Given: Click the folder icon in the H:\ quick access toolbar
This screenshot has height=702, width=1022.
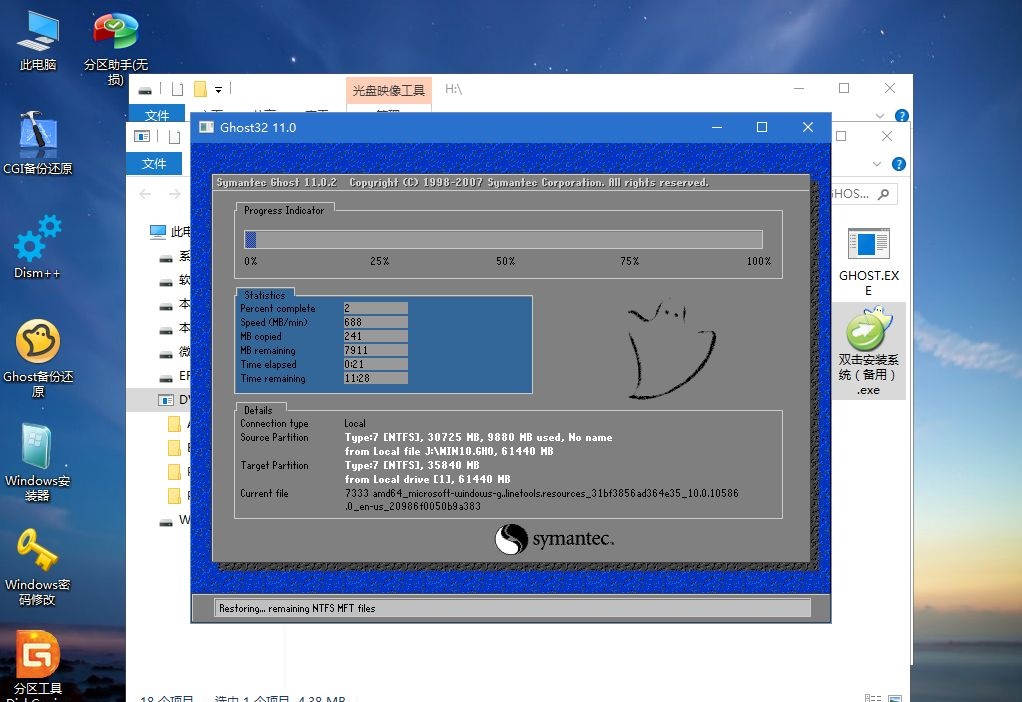Looking at the screenshot, I should coord(200,89).
